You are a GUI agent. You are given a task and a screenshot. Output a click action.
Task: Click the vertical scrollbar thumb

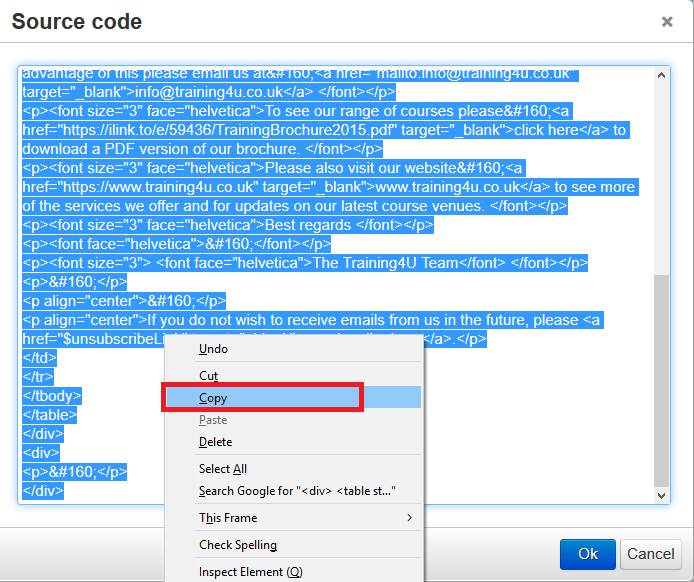[x=661, y=381]
